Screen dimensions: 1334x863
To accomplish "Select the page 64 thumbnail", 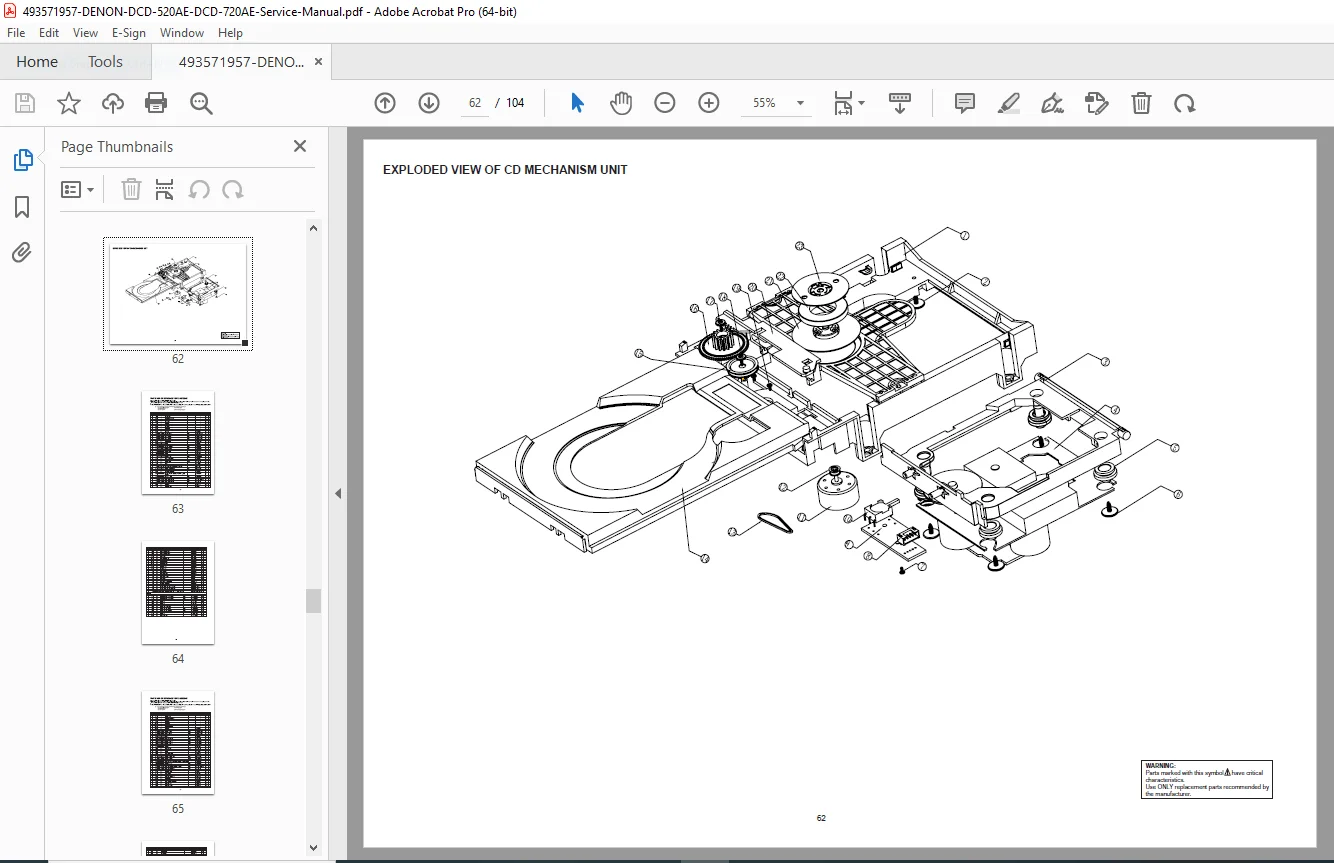I will 178,593.
